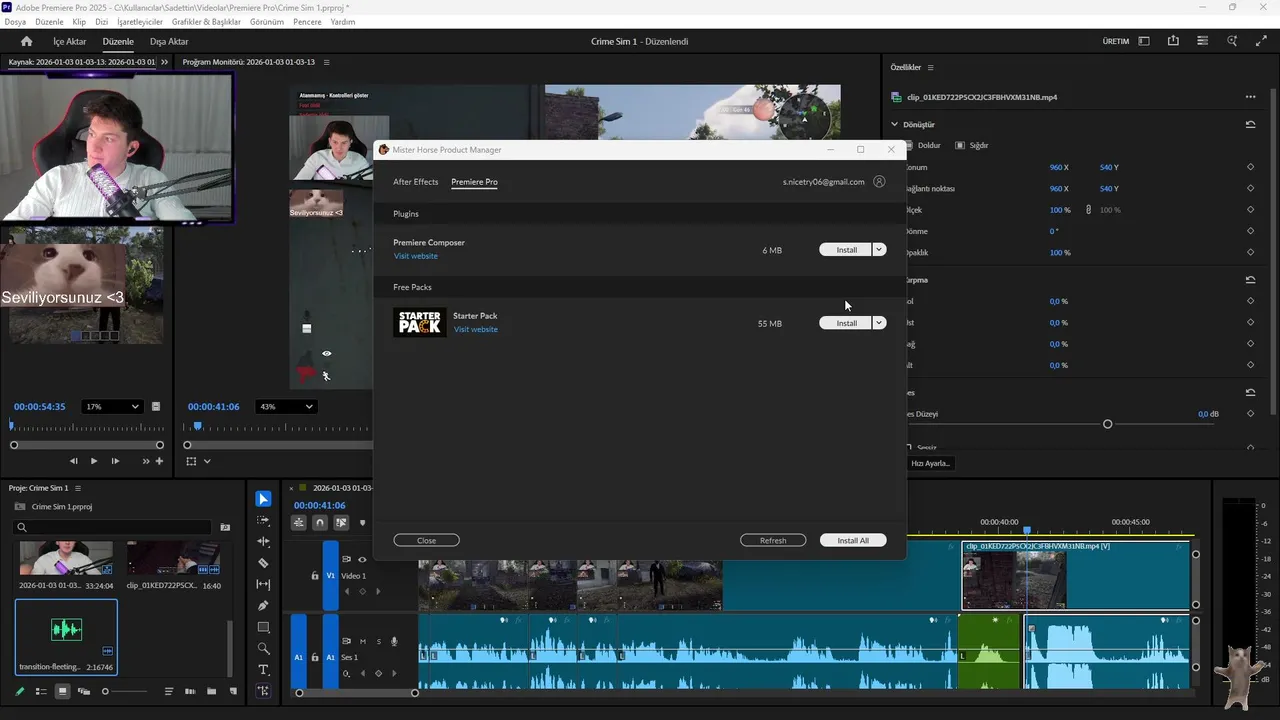This screenshot has height=720, width=1280.
Task: Click Install All button
Action: point(853,540)
